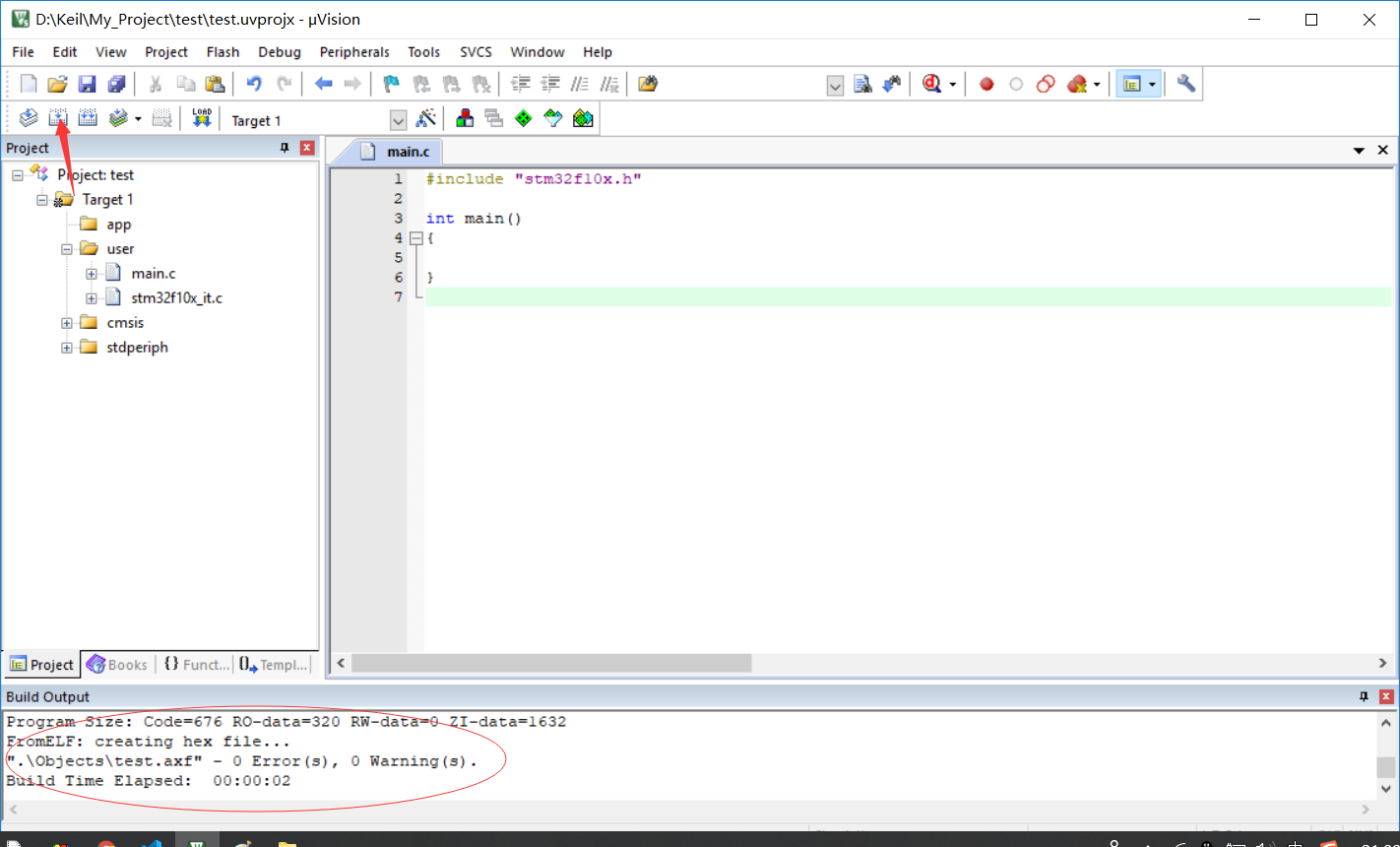This screenshot has width=1400, height=847.
Task: Click the Save All icon
Action: point(116,85)
